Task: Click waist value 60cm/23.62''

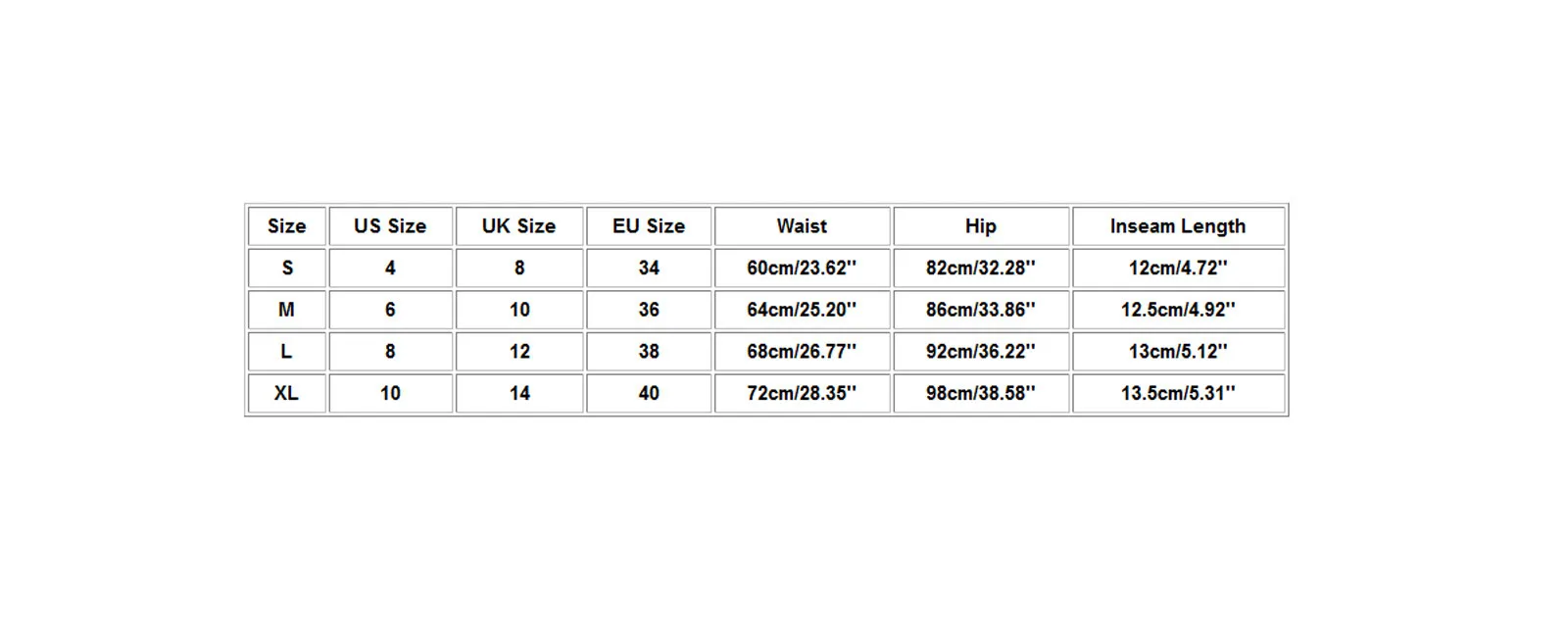Action: (x=802, y=268)
